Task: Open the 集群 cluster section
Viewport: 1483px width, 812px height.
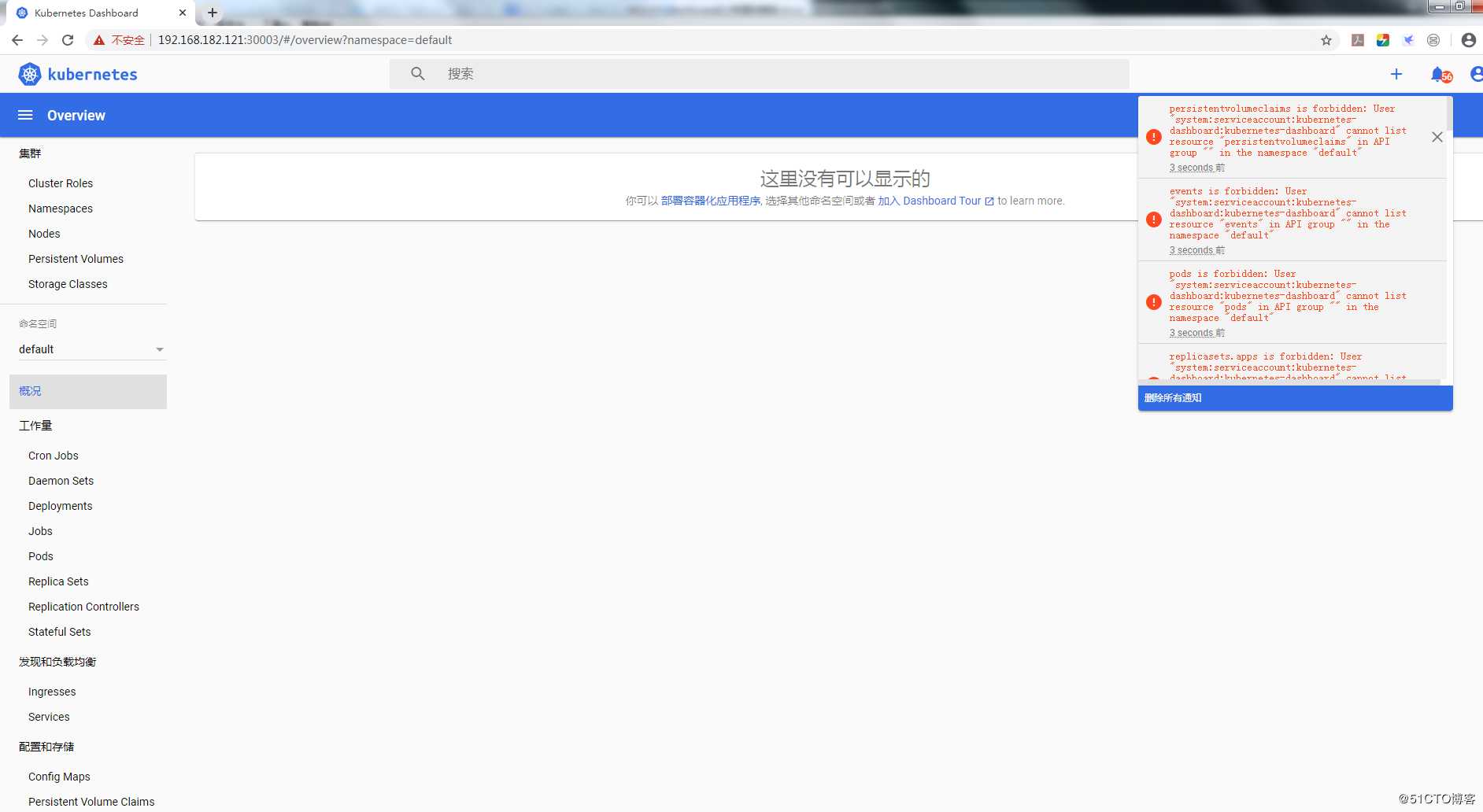Action: click(30, 153)
